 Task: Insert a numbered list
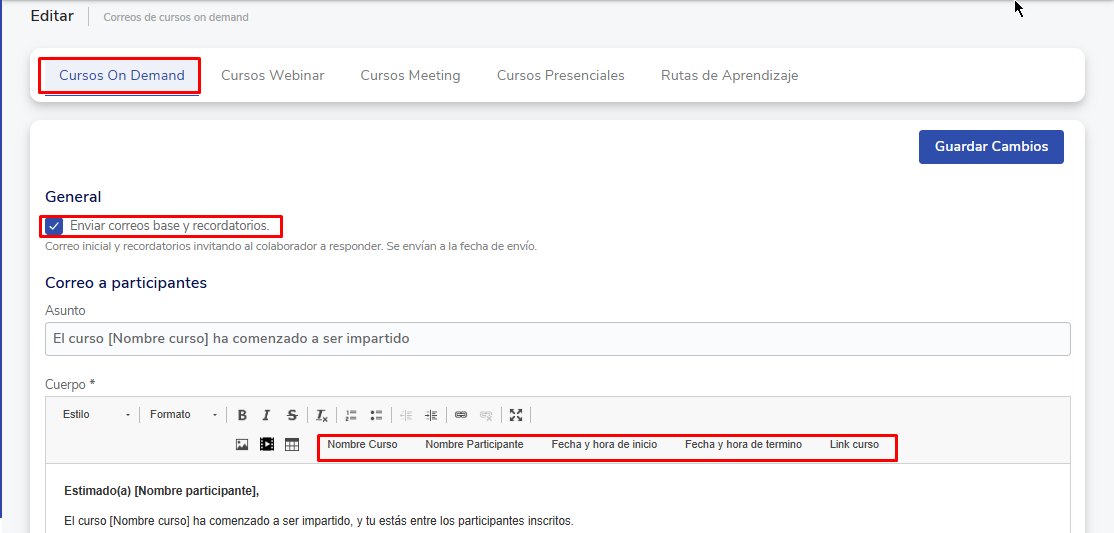[351, 415]
